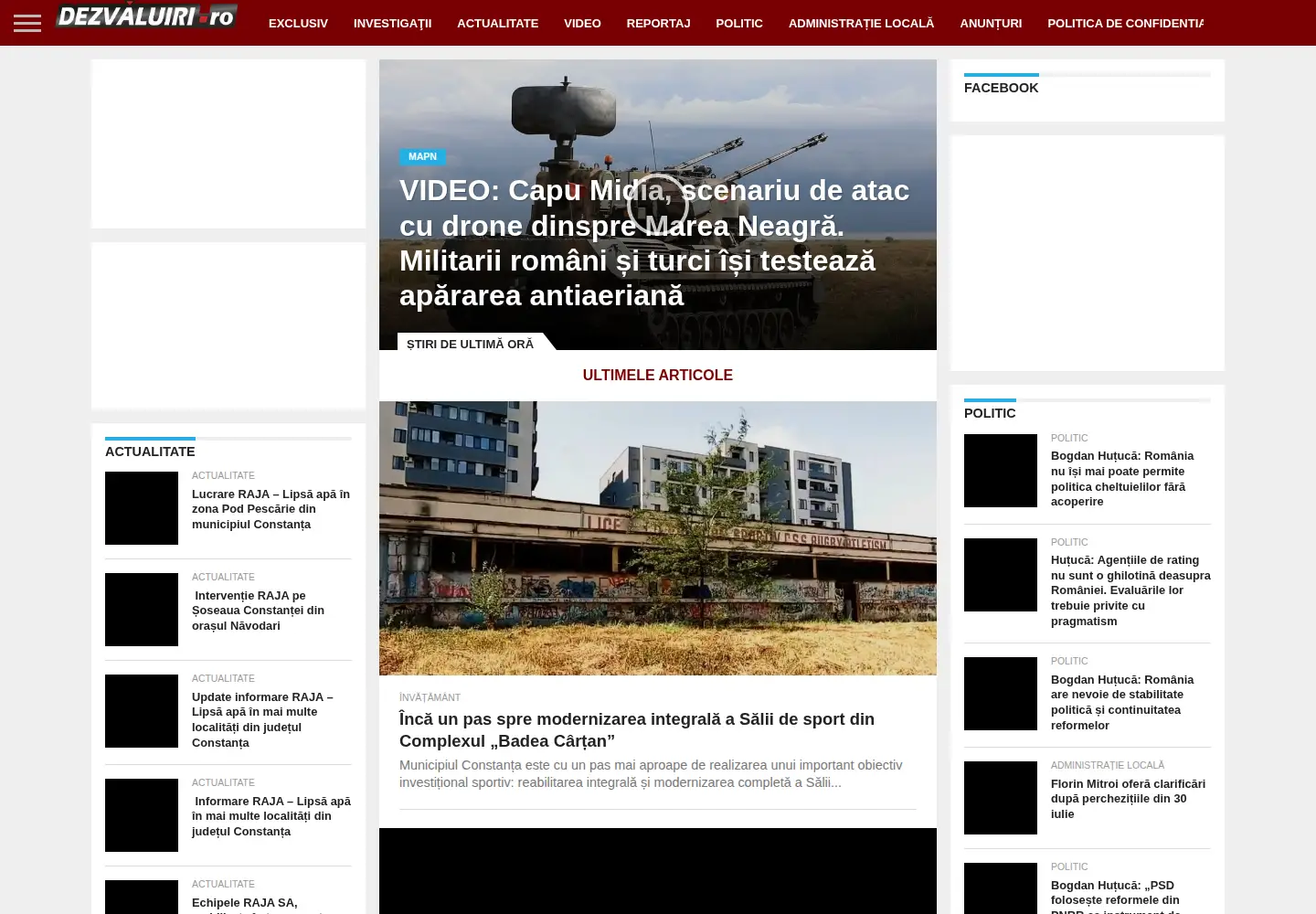Open thumbnail for cheltuielilor fără acoperire article
1316x914 pixels.
click(x=1001, y=471)
